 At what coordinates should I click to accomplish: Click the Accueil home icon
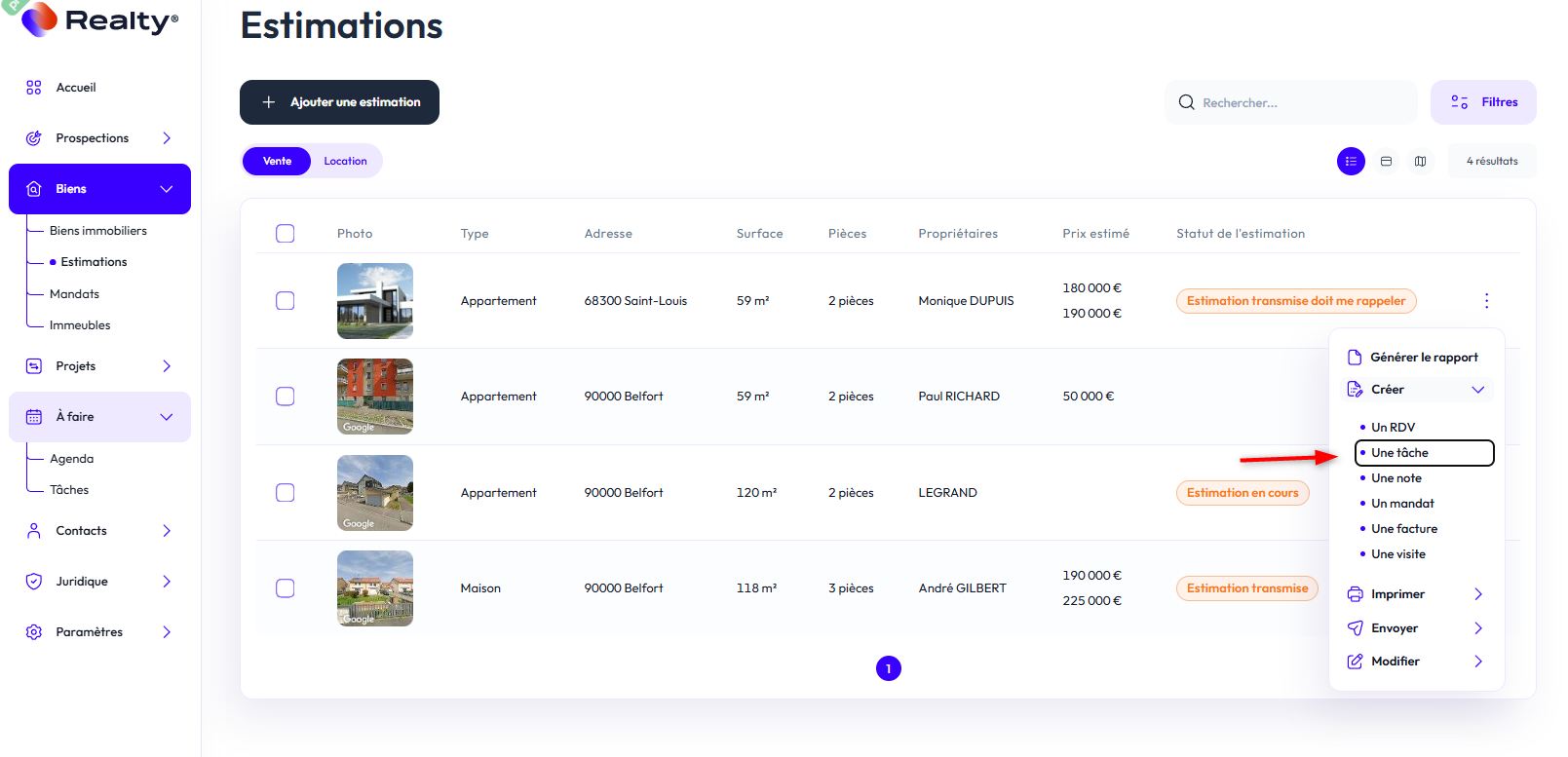pos(34,88)
